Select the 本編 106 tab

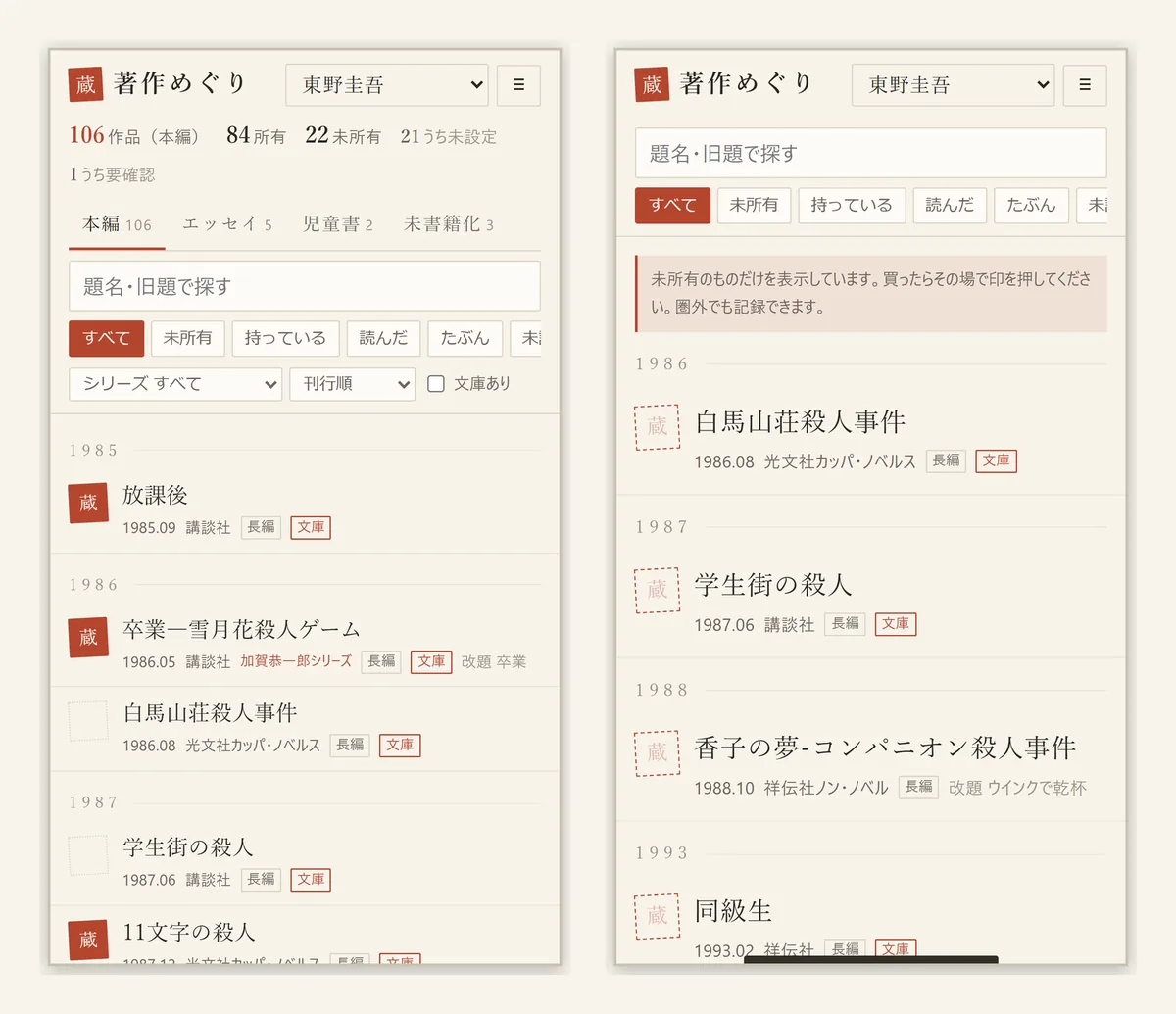pos(117,224)
